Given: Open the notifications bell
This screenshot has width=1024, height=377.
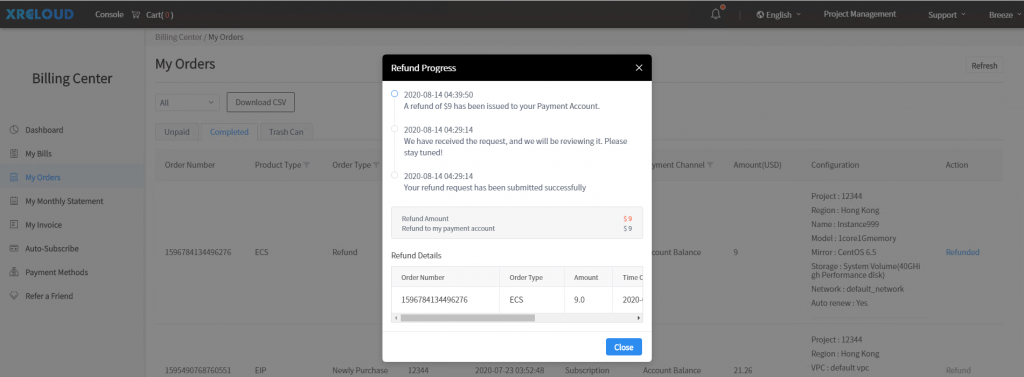Looking at the screenshot, I should point(716,14).
